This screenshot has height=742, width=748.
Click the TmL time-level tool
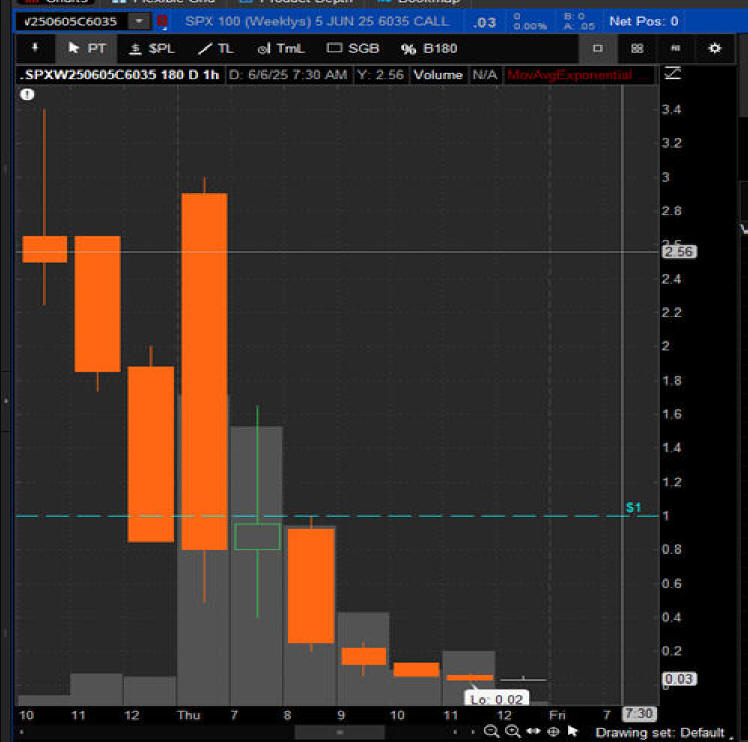coord(281,48)
